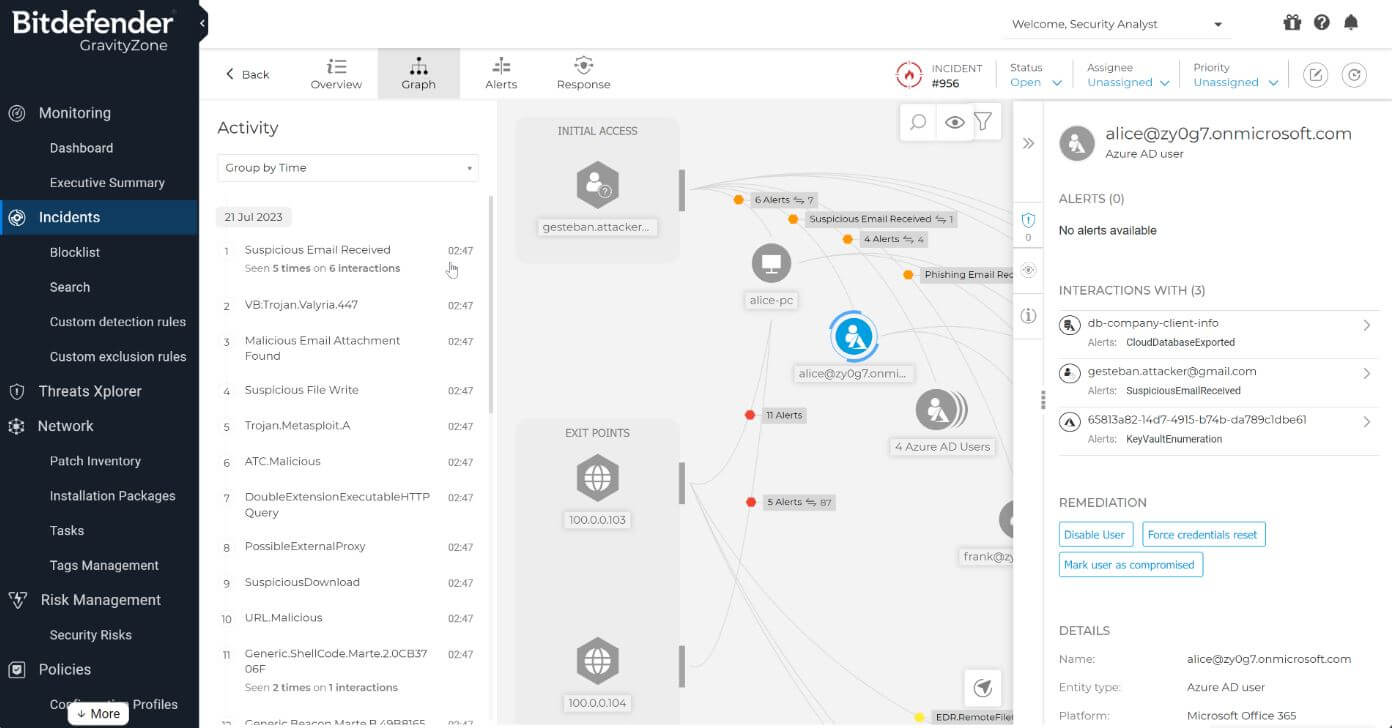This screenshot has width=1392, height=728.
Task: Click the Disable User button
Action: coord(1094,535)
